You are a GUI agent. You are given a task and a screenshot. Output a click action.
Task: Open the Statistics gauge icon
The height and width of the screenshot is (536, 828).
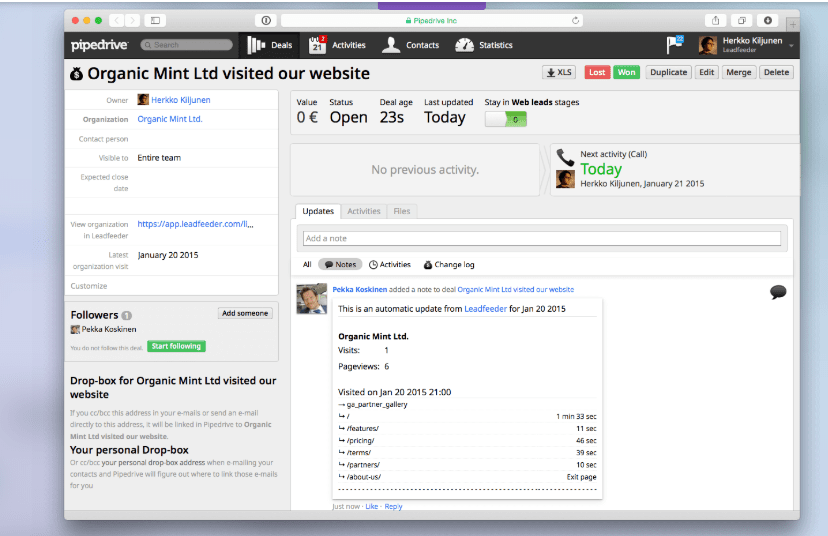(464, 45)
